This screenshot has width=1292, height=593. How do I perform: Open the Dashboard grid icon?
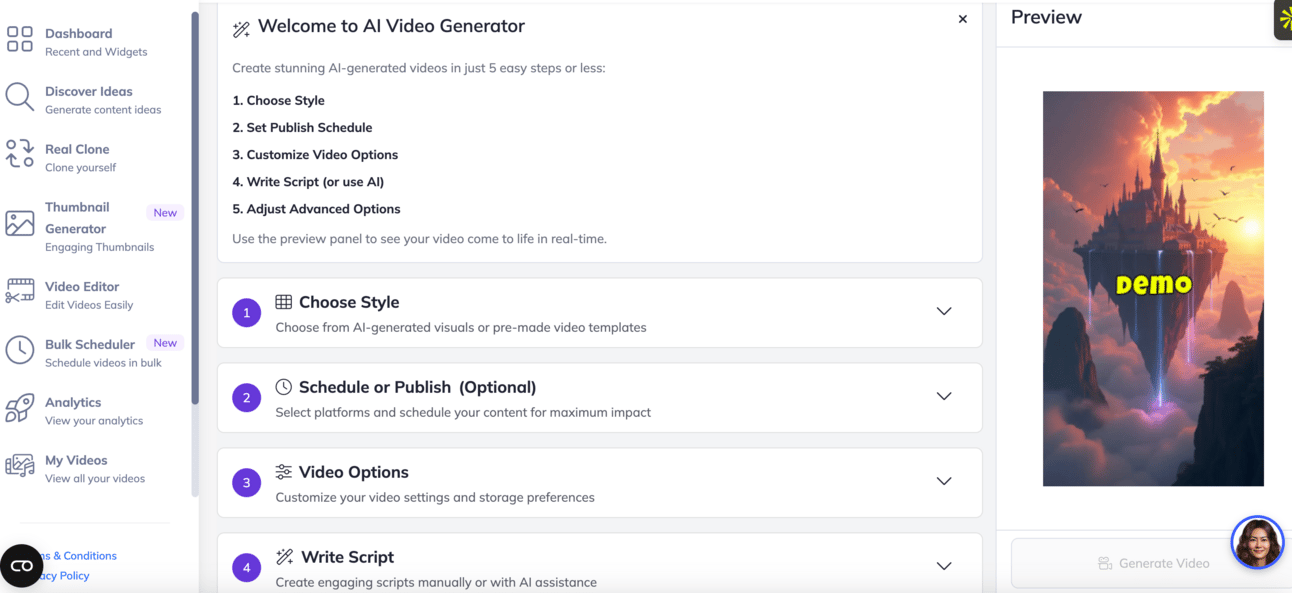click(20, 39)
